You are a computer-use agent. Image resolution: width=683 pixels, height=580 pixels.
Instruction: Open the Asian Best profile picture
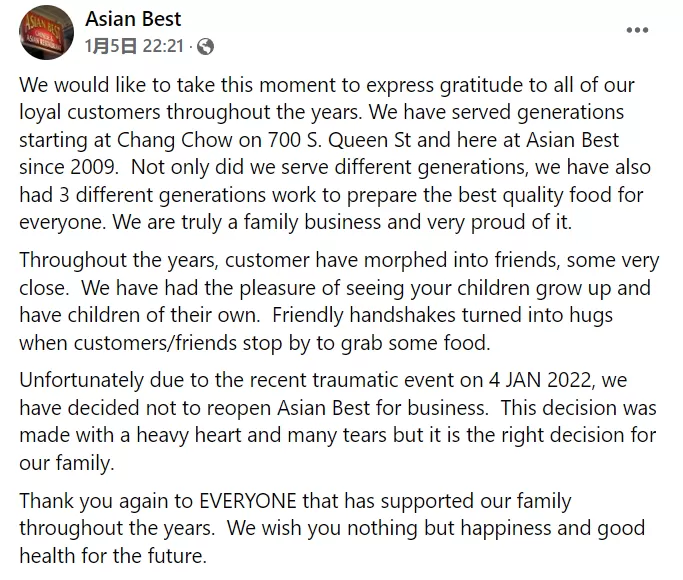46,32
